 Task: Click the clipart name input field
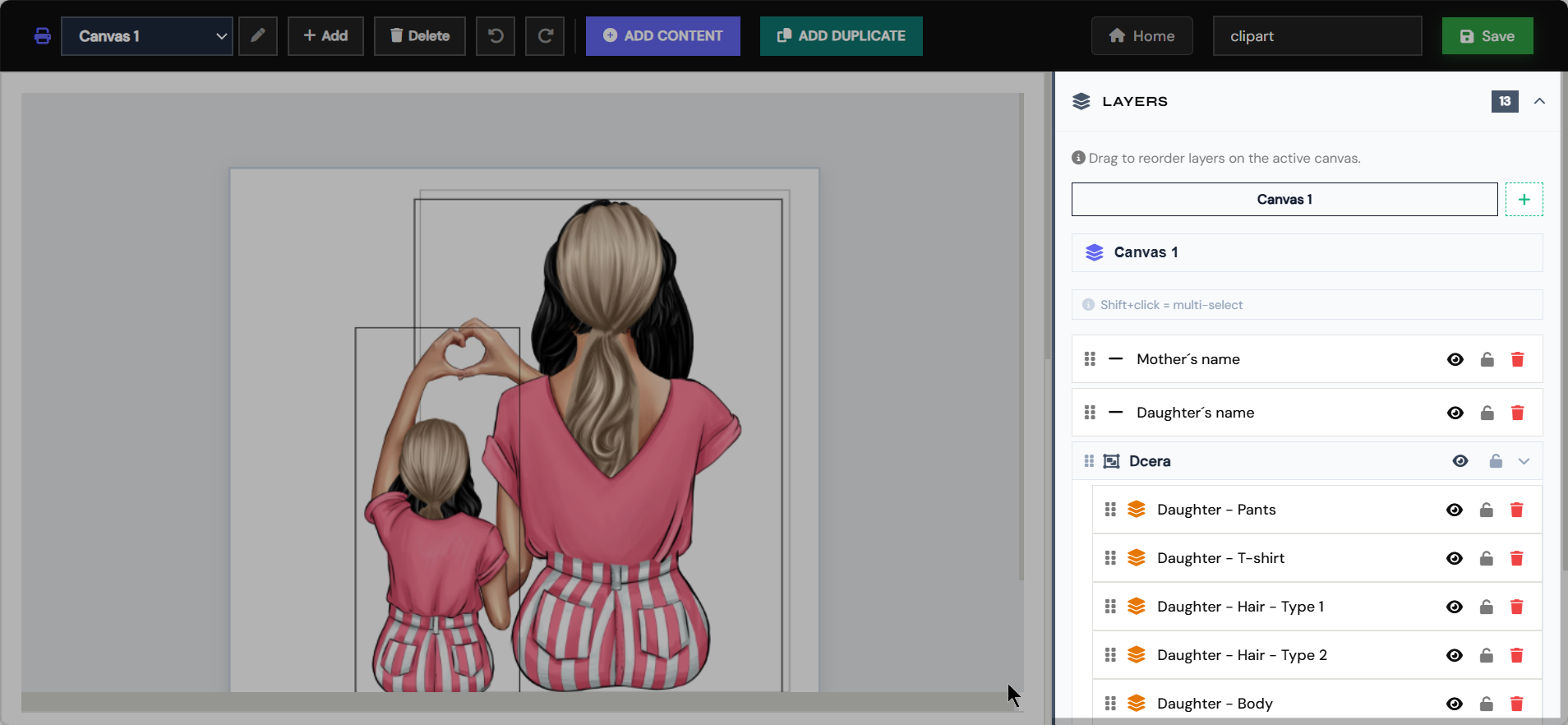[1317, 36]
